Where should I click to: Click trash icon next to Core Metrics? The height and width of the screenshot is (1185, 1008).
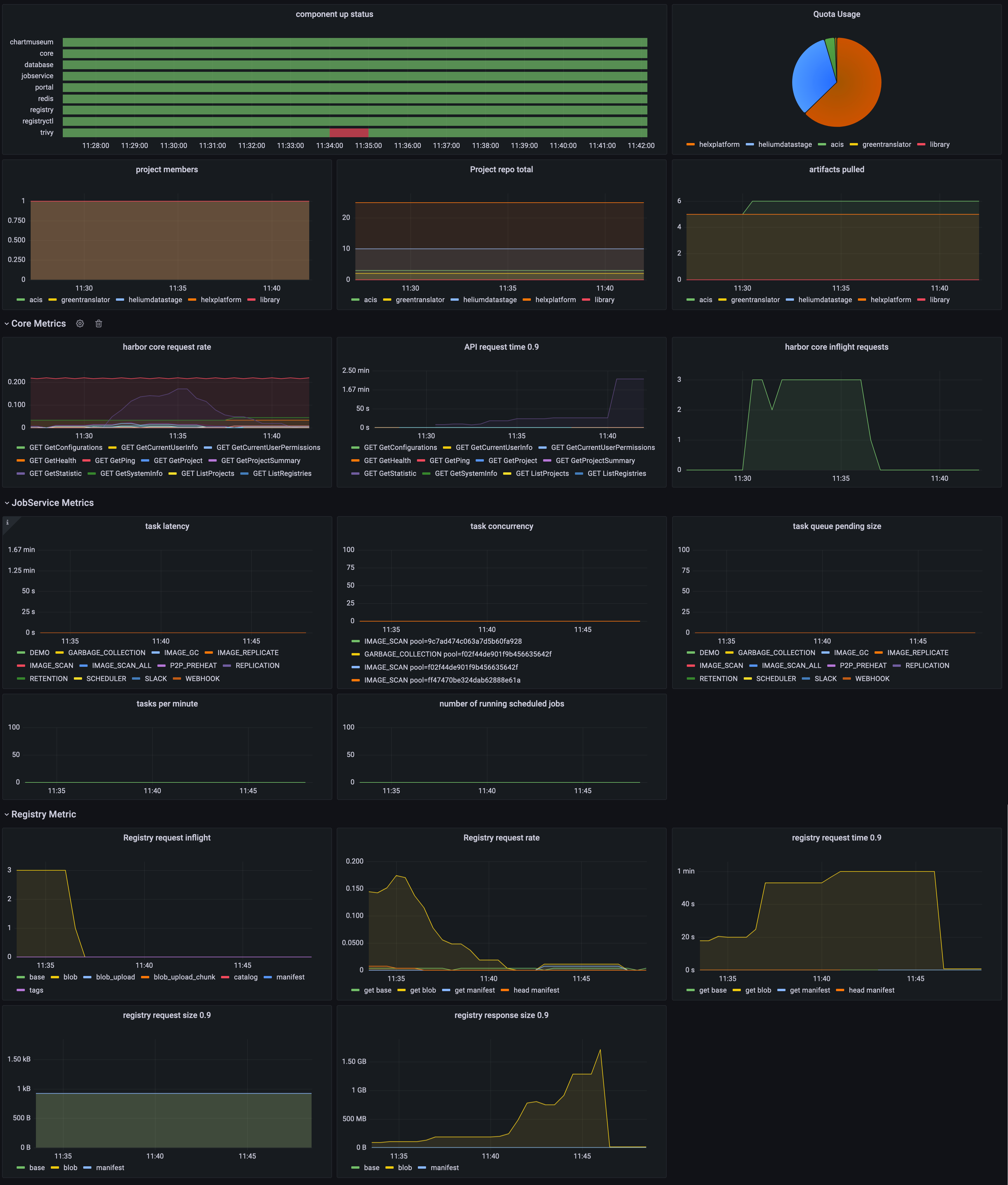coord(99,323)
